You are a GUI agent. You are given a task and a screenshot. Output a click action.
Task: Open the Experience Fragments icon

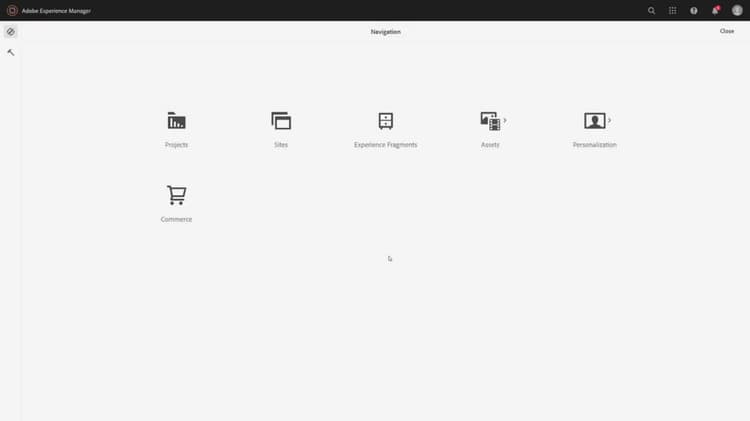pyautogui.click(x=386, y=121)
